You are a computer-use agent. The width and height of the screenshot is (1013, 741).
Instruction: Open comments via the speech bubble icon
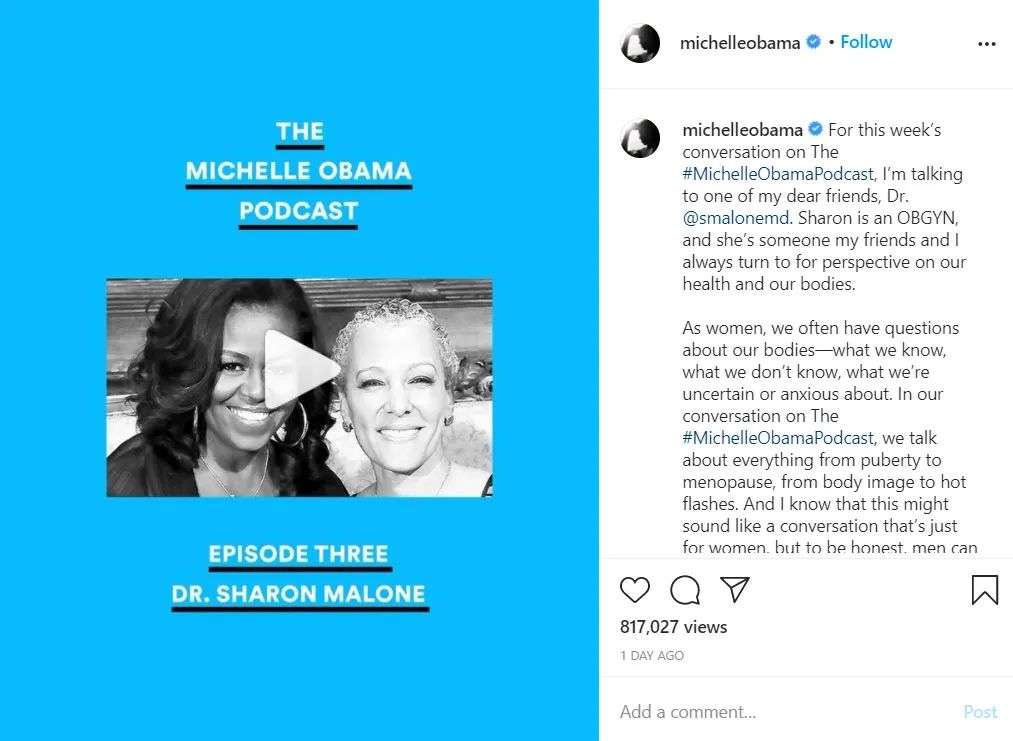[x=685, y=589]
